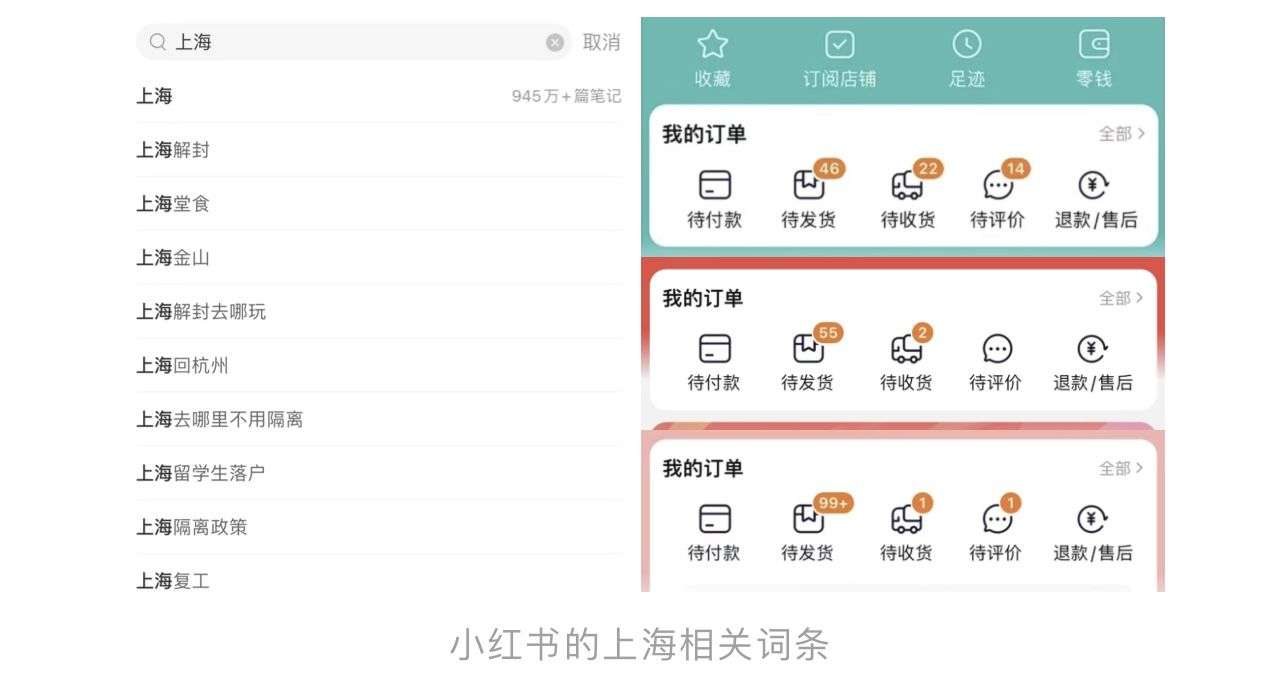Cancel the search with 取消

[601, 42]
